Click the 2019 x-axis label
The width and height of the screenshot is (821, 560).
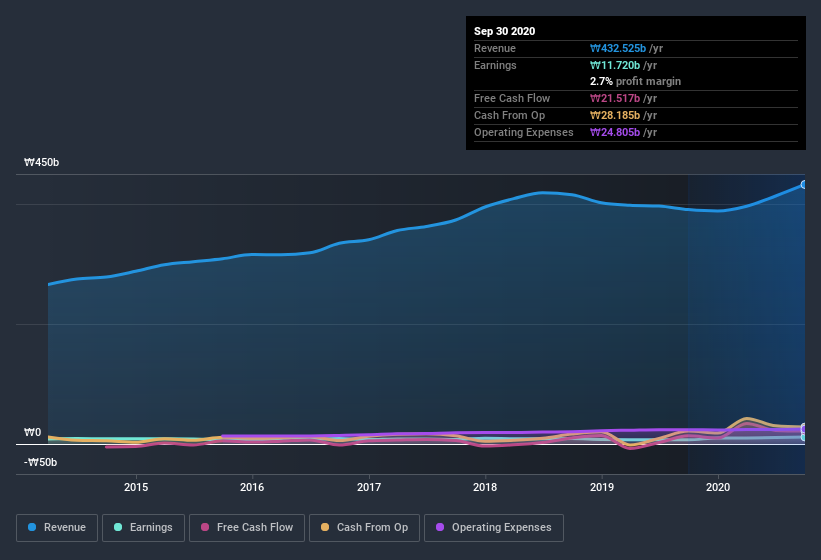point(602,487)
